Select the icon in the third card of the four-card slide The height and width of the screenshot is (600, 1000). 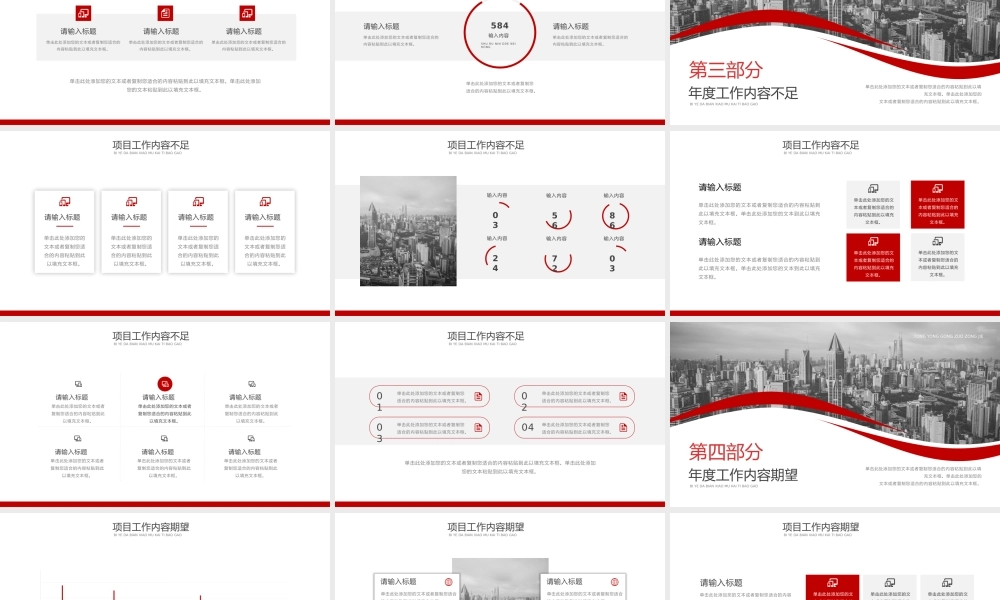pyautogui.click(x=198, y=201)
